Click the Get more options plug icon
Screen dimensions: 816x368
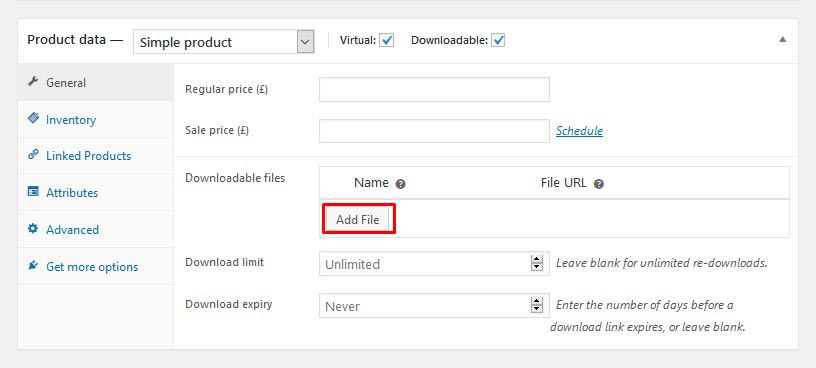[x=33, y=265]
